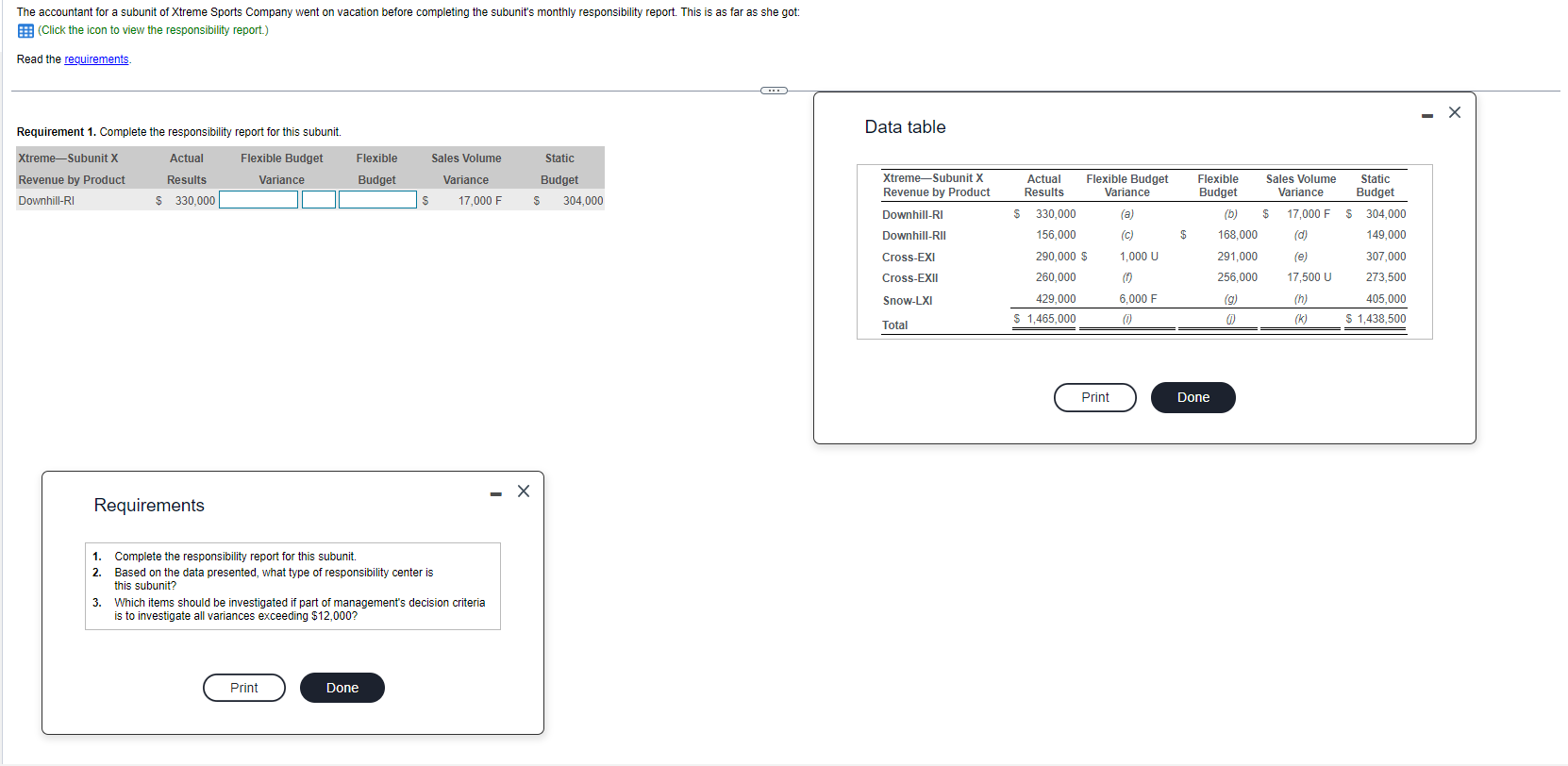
Task: Click the Total row label in Data table
Action: click(895, 325)
